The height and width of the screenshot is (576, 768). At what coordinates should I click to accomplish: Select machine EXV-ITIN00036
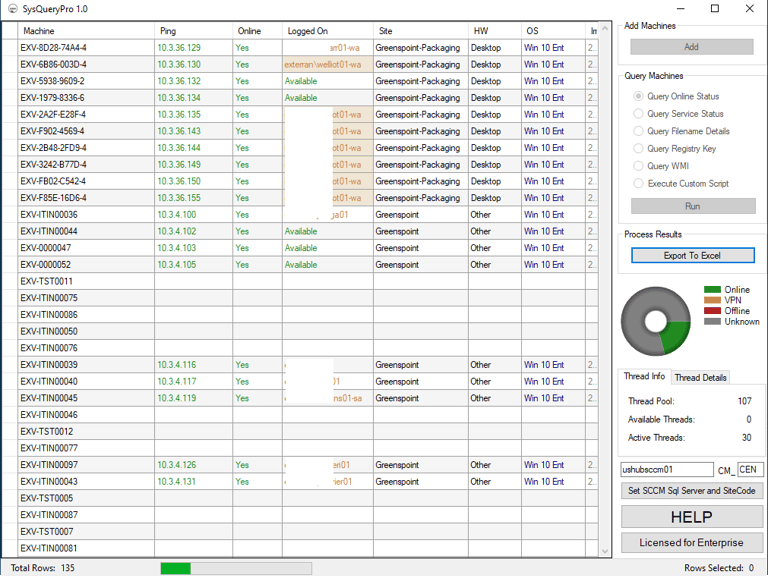49,215
